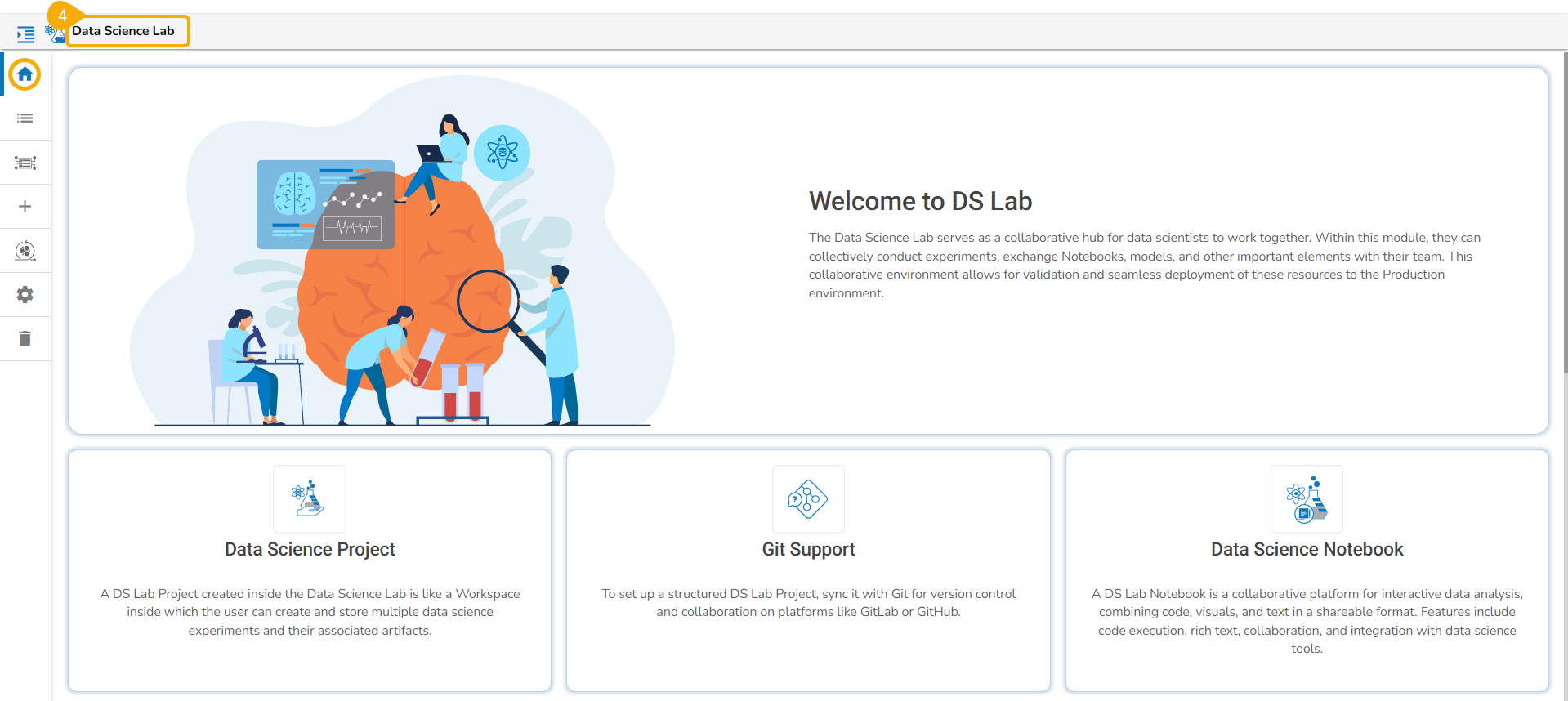Click the Data Science Project card icon

[310, 499]
